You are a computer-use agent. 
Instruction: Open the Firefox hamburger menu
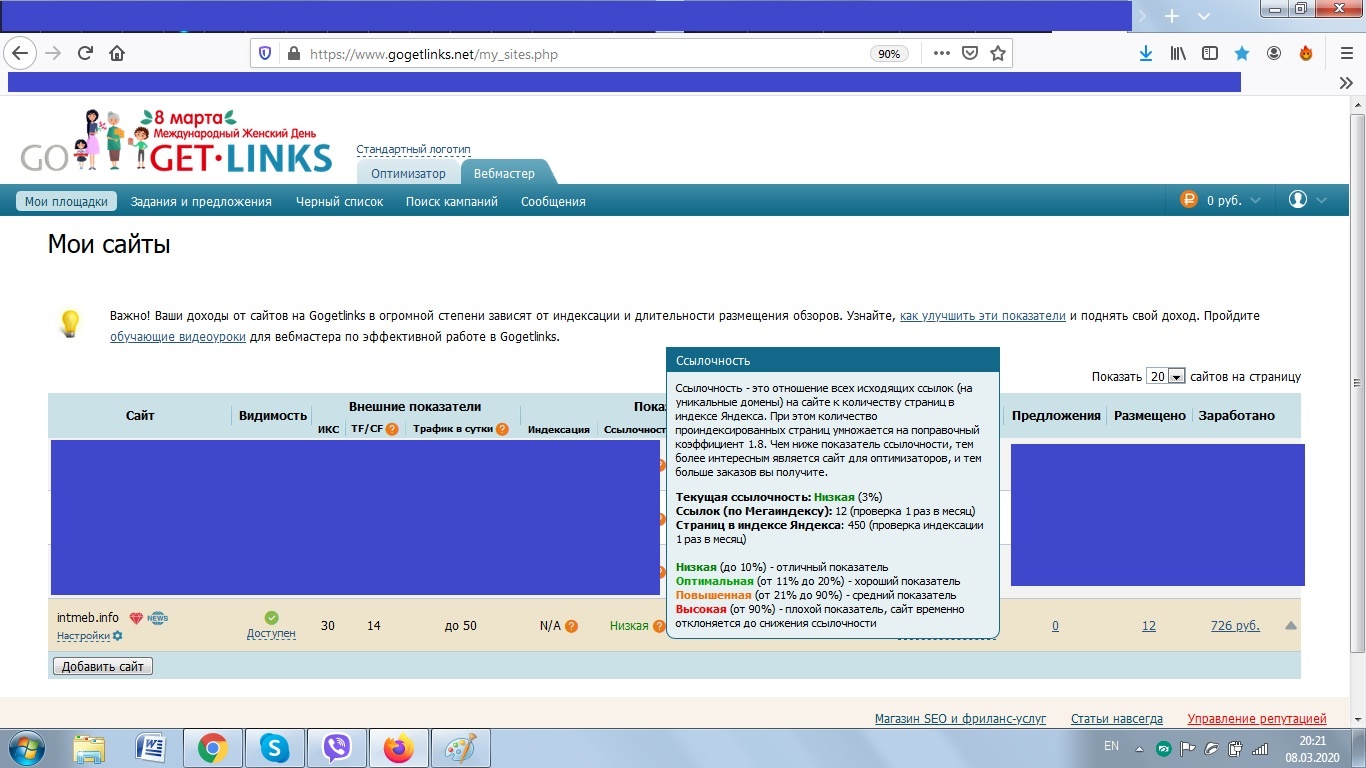1346,53
